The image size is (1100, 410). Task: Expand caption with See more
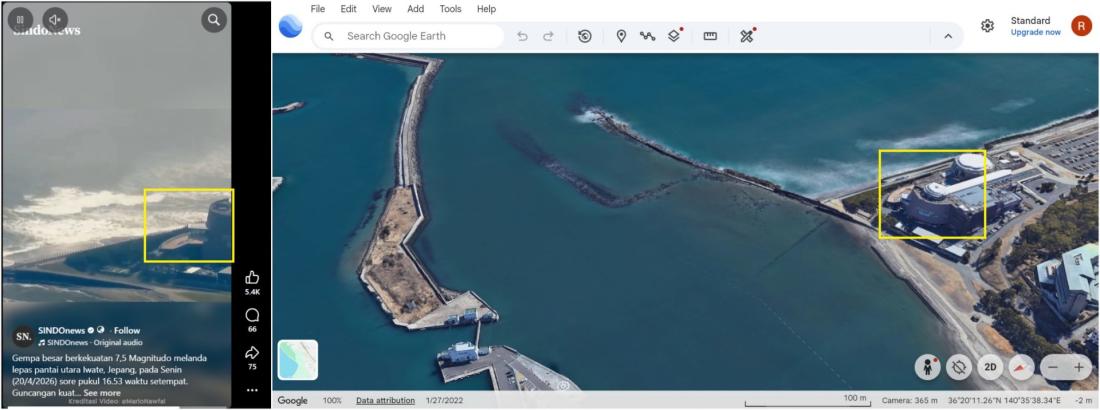102,393
